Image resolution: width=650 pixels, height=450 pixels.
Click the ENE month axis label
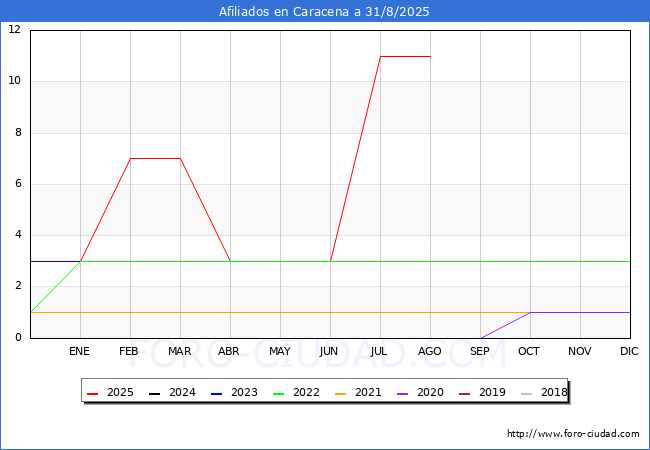point(79,351)
